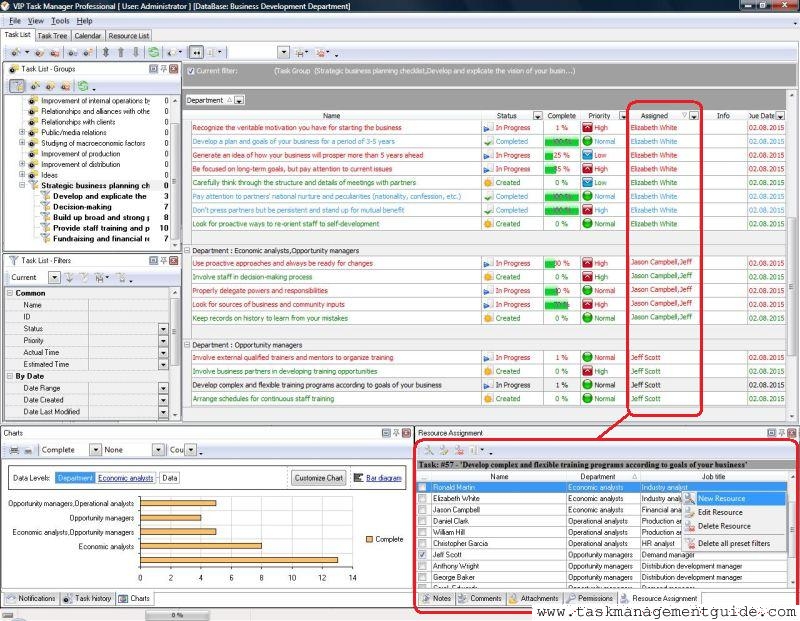Screen dimensions: 800x621
Task: Click the Economic analysts orange chart bar
Action: [x=201, y=545]
